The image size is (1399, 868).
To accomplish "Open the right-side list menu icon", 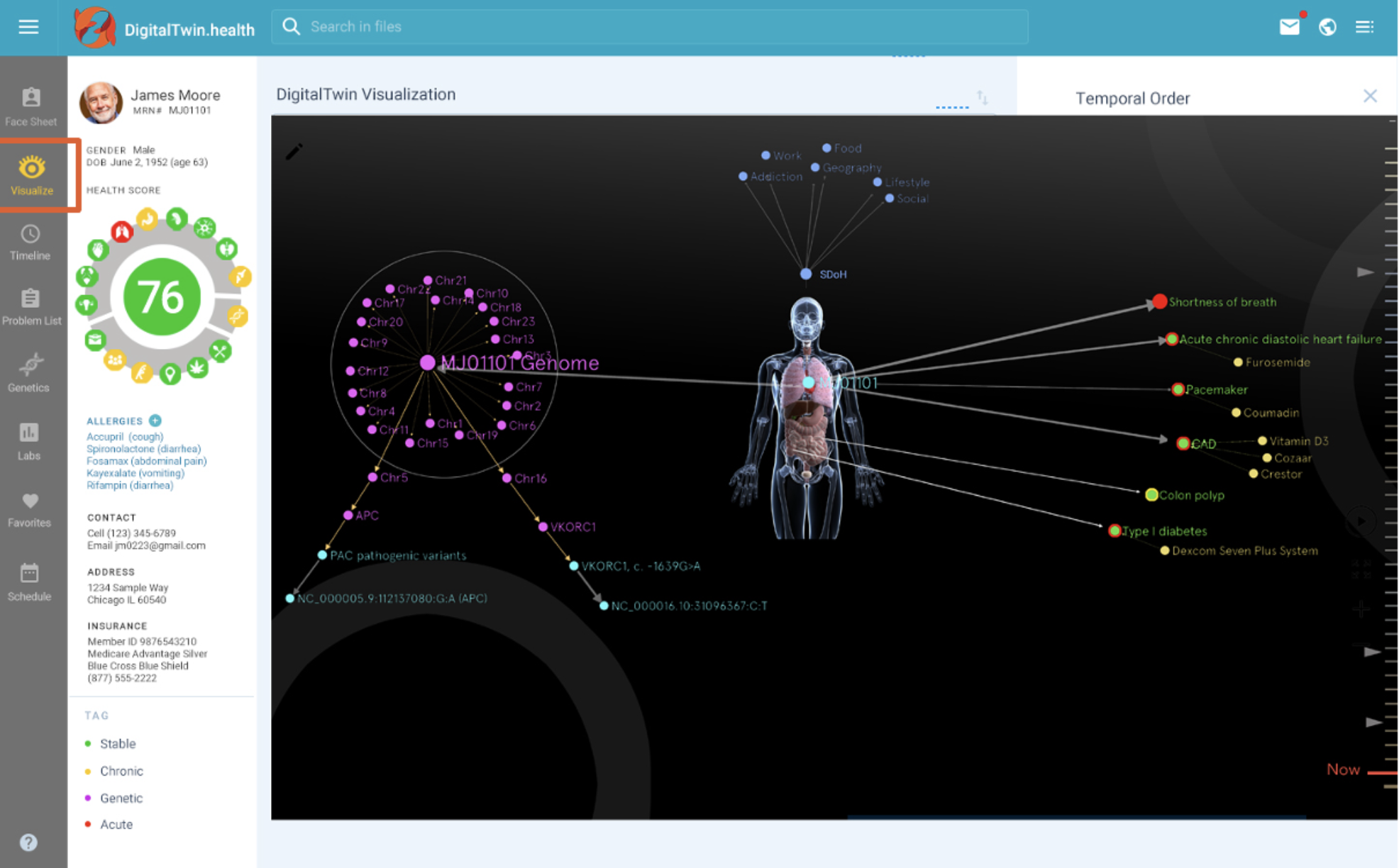I will click(1364, 27).
